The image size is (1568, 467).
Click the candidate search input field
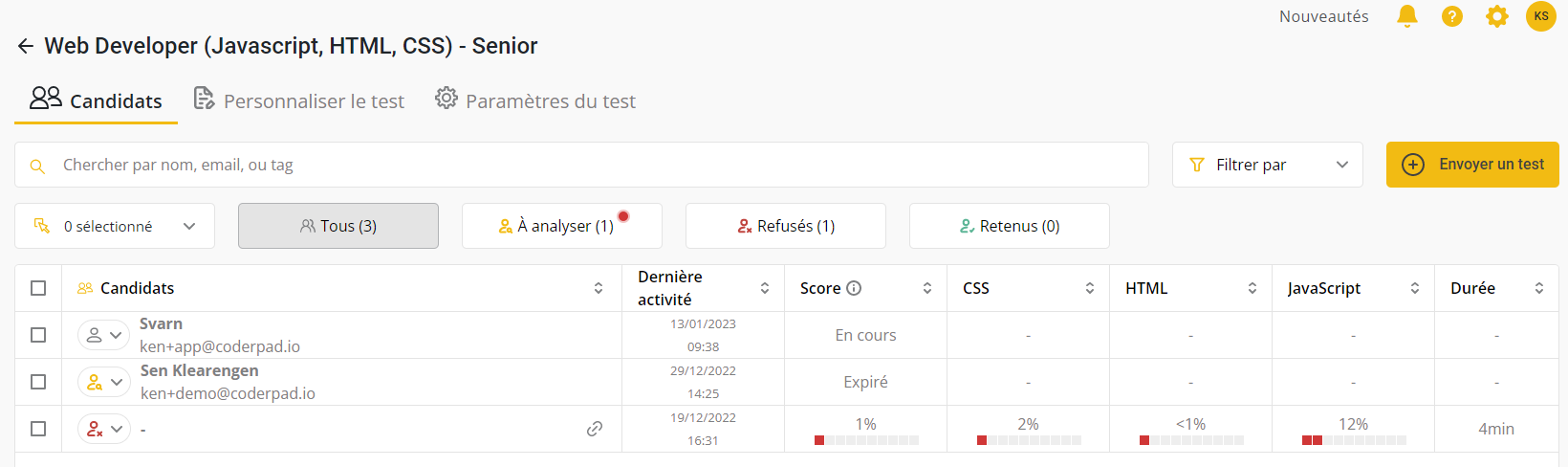593,165
